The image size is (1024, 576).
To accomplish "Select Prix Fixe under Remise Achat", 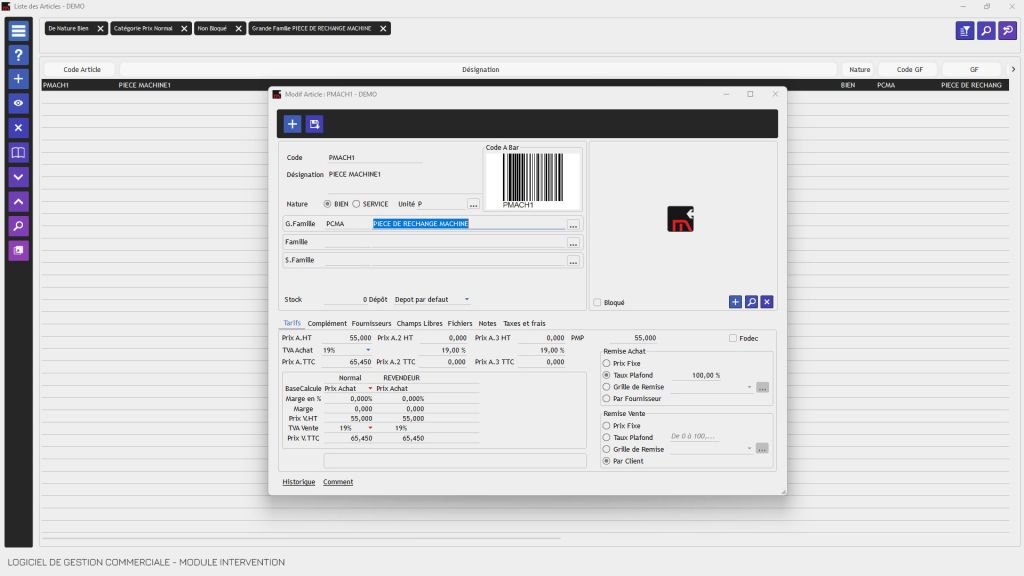I will point(606,363).
